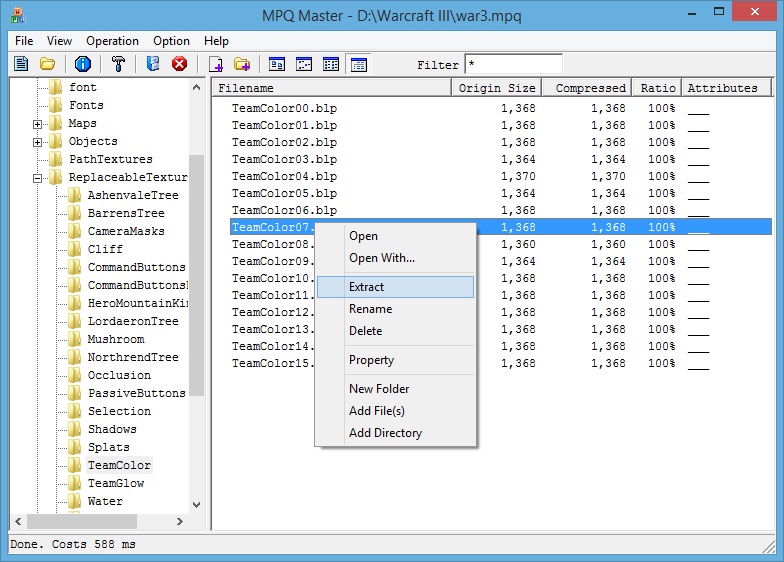
Task: Sort by the Origin Size column header
Action: coord(496,88)
